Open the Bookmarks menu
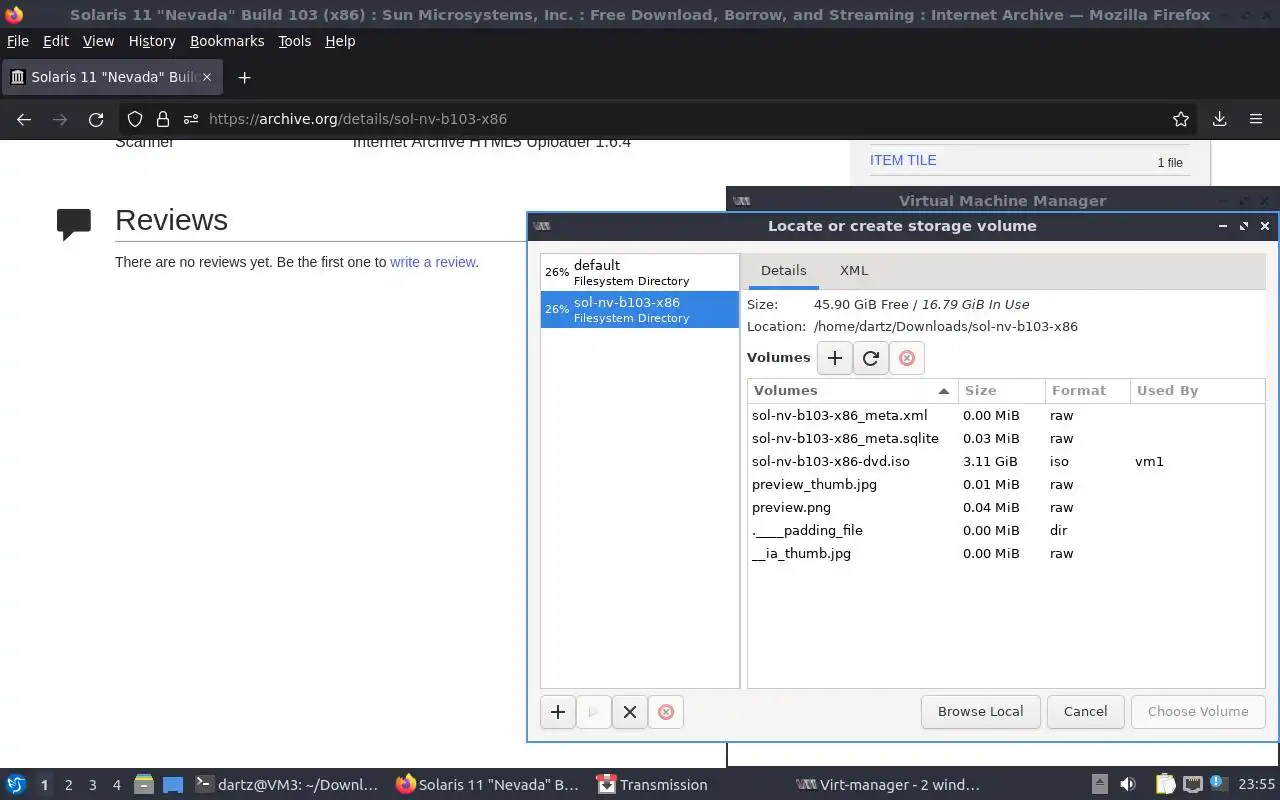 (x=227, y=41)
